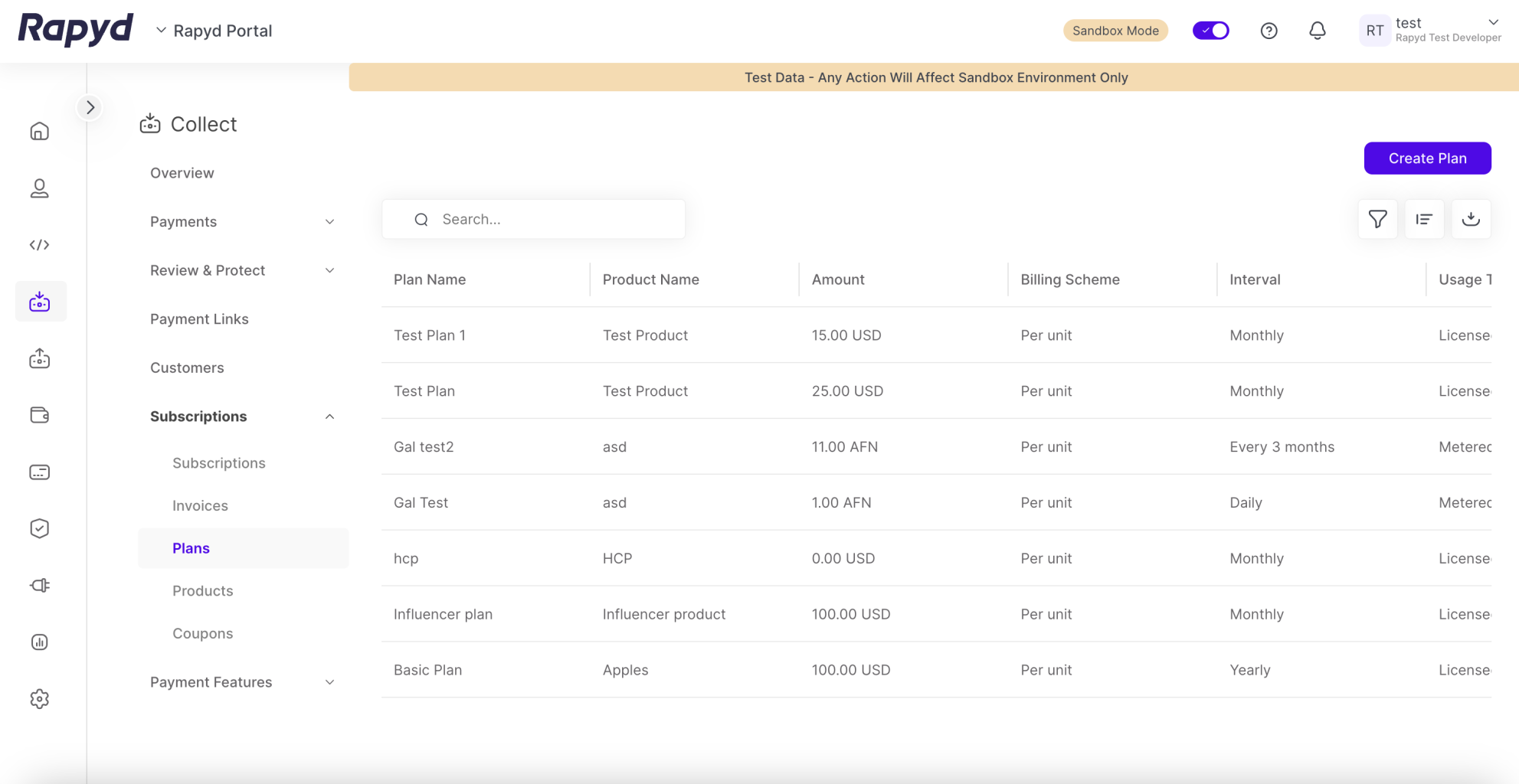
Task: Open the column sort/arrange icon
Action: click(x=1424, y=220)
